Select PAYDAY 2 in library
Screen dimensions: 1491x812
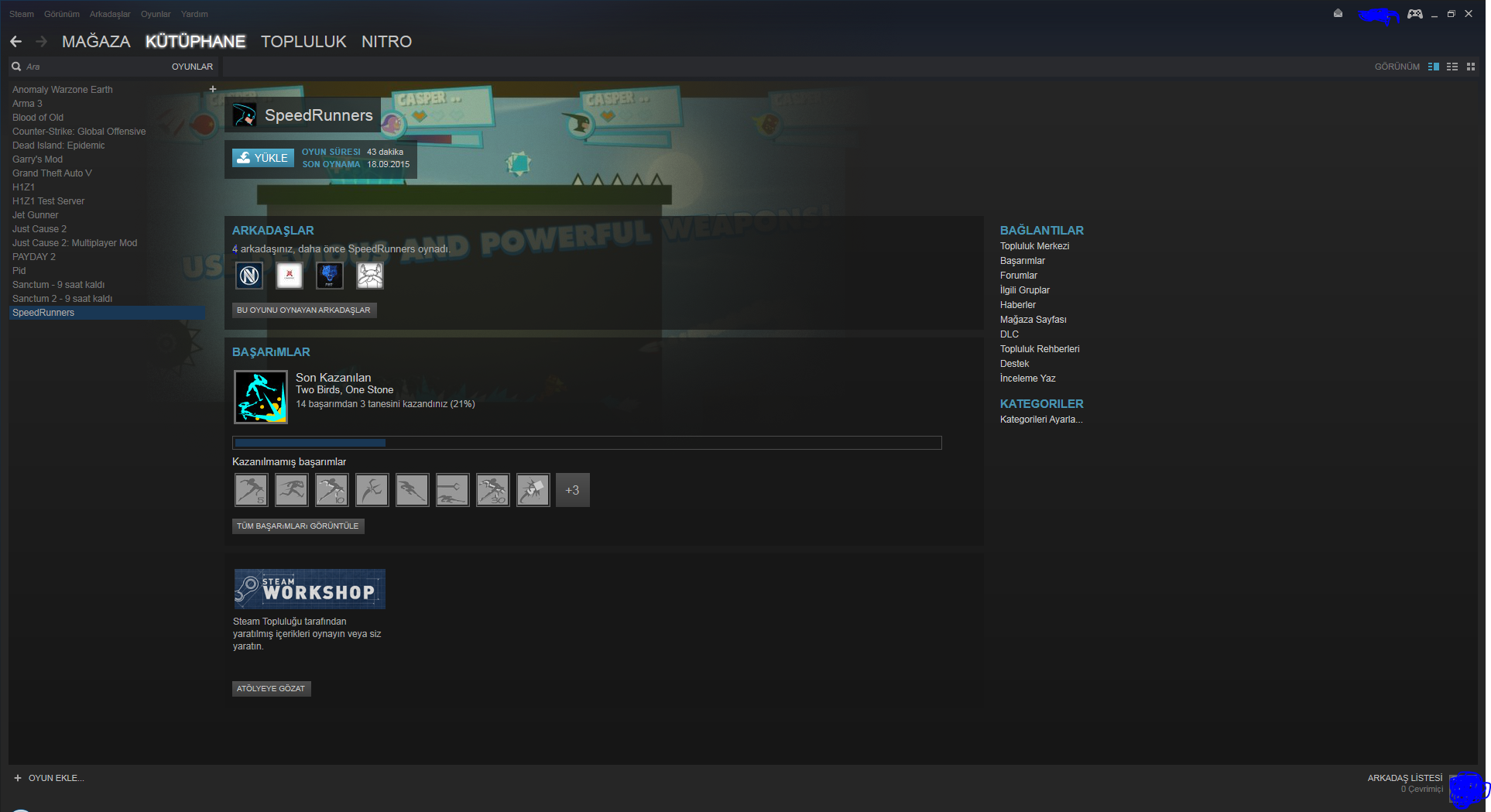point(34,257)
